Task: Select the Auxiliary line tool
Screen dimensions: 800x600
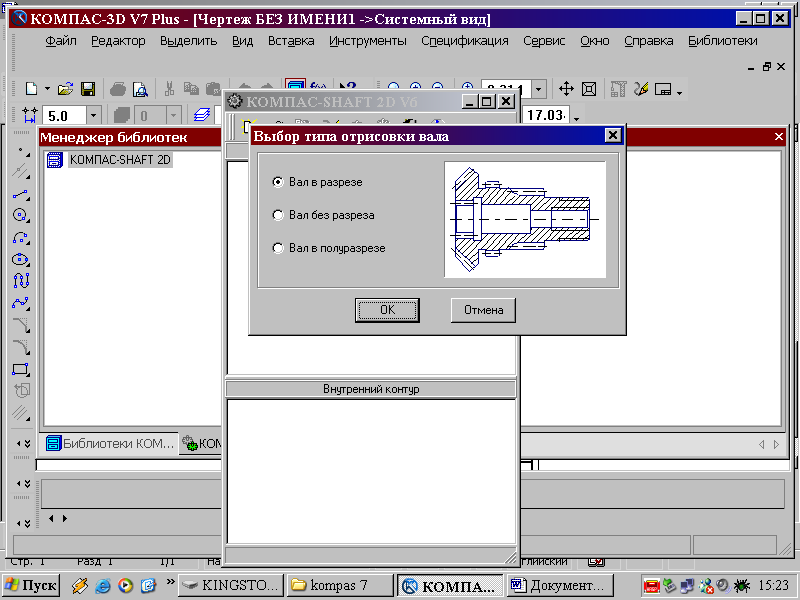Action: [x=21, y=171]
